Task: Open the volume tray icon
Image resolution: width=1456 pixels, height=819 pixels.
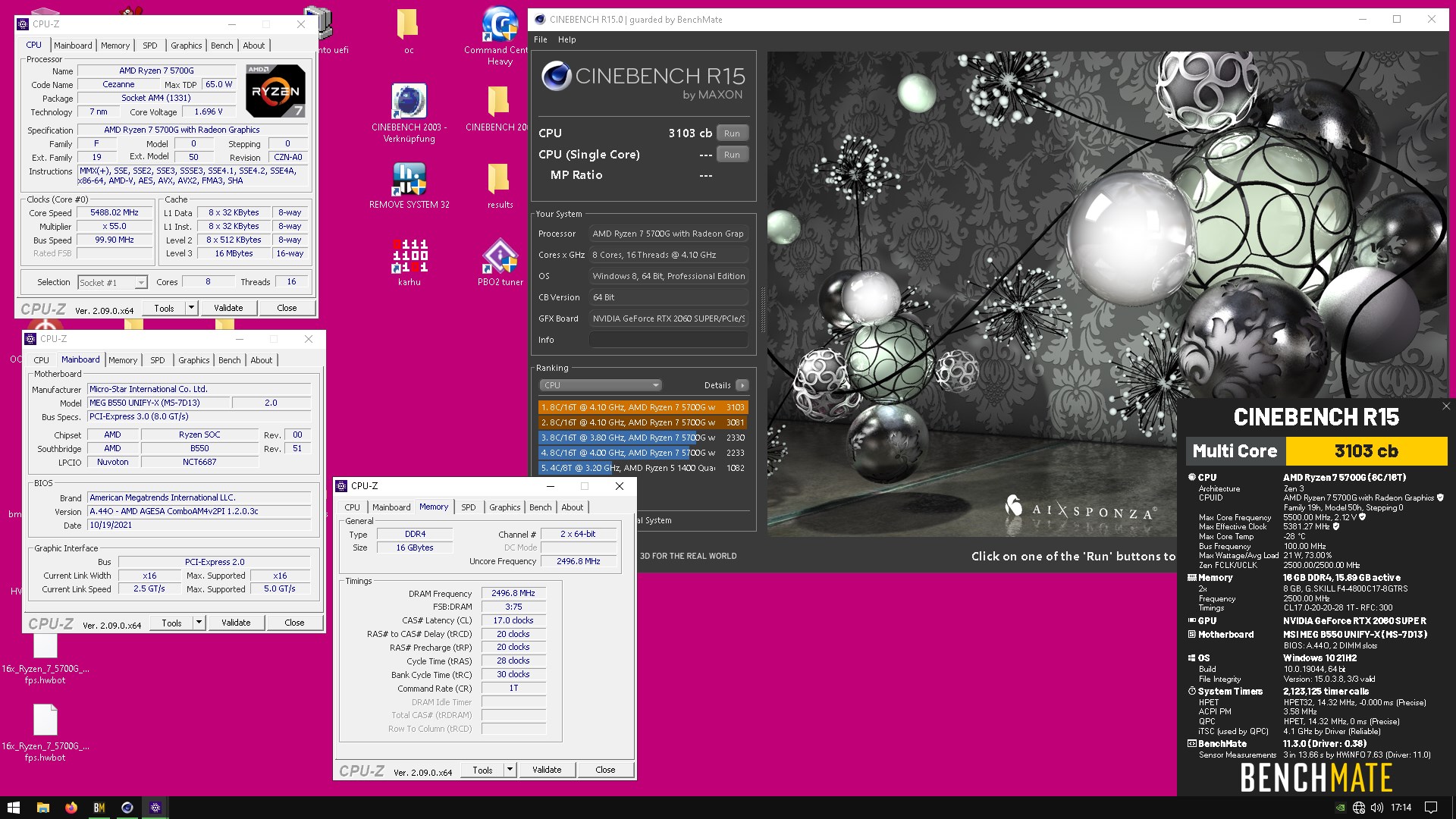Action: coord(1377,808)
